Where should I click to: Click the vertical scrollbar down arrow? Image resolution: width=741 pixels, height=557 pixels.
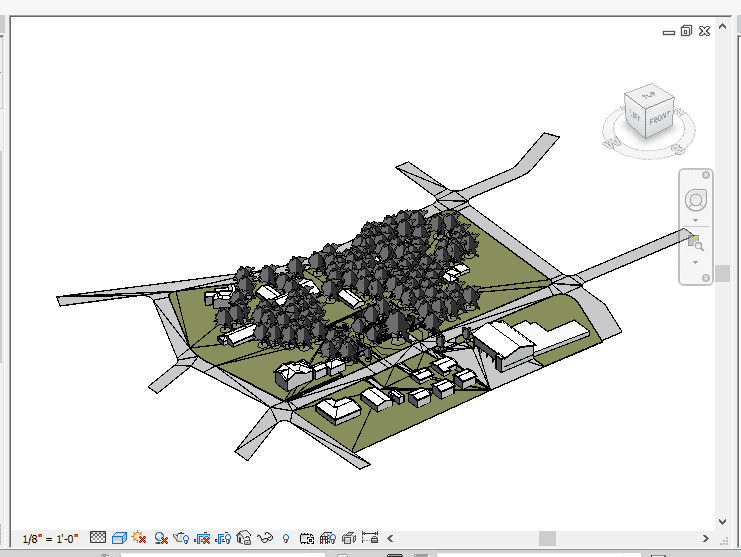click(x=723, y=521)
